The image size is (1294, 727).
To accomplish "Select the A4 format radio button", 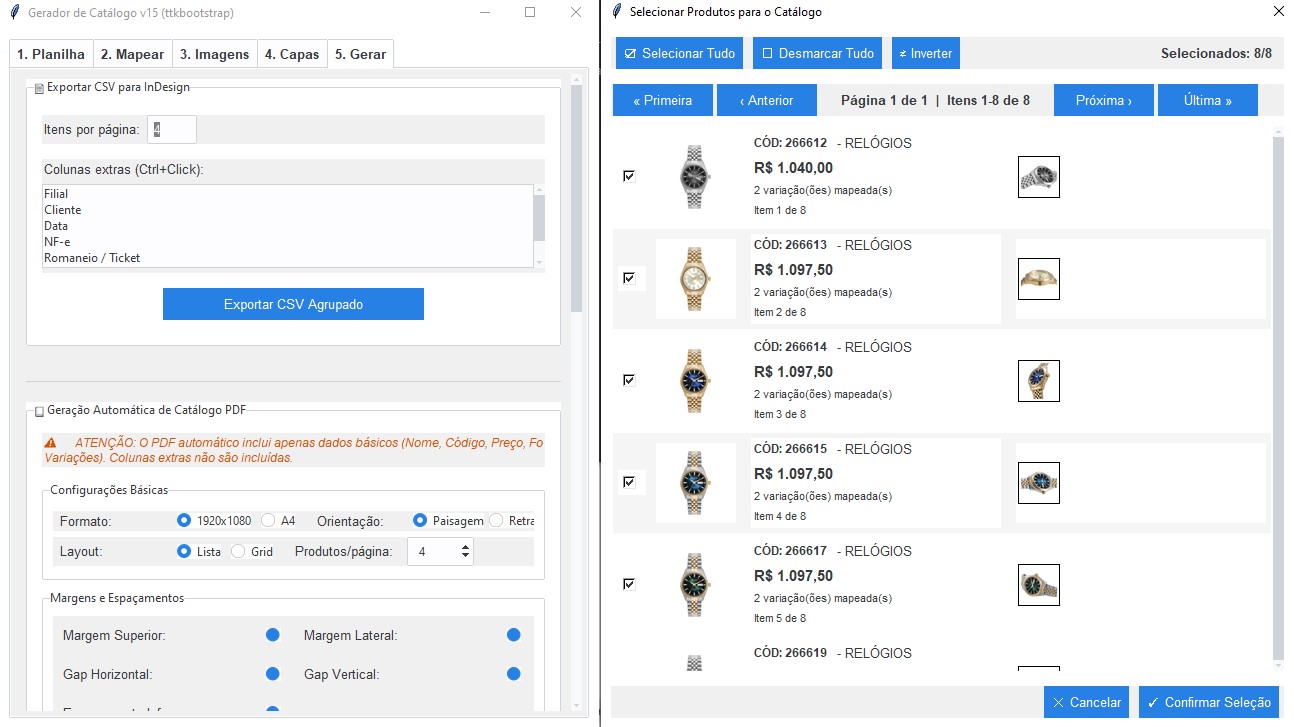I will (x=267, y=520).
